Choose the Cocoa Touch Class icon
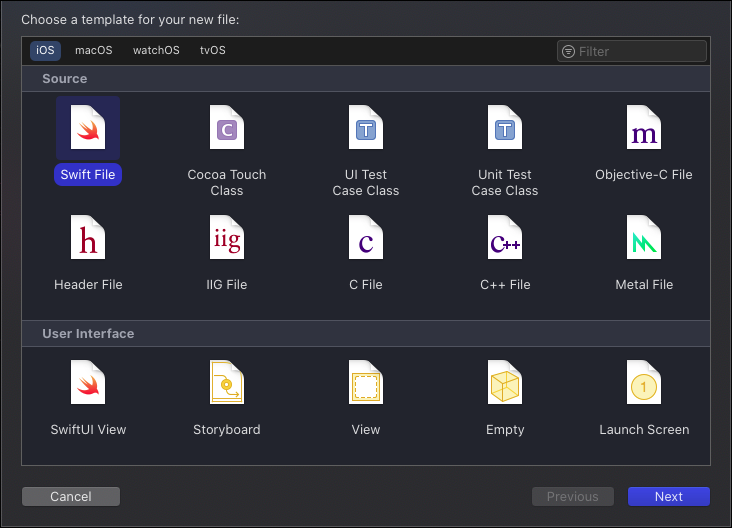The height and width of the screenshot is (528, 732). (227, 127)
